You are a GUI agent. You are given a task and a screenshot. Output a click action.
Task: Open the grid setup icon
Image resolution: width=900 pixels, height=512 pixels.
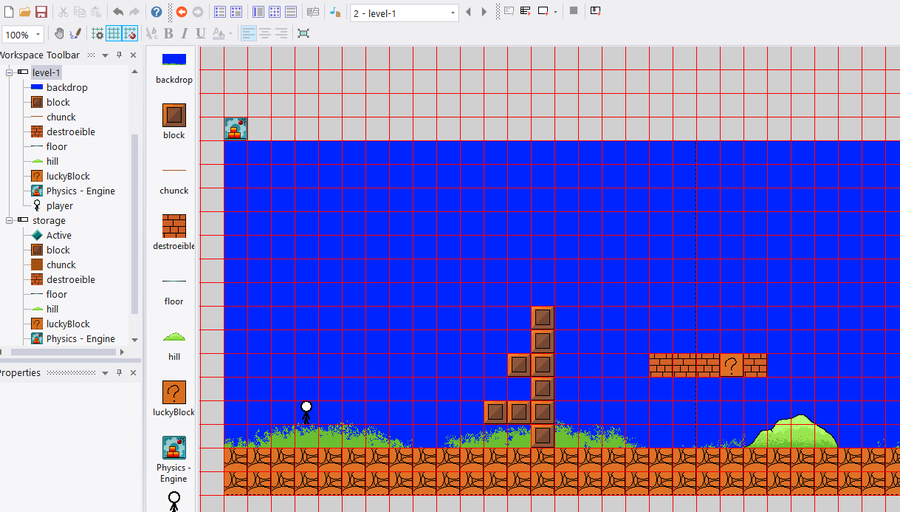pos(98,34)
